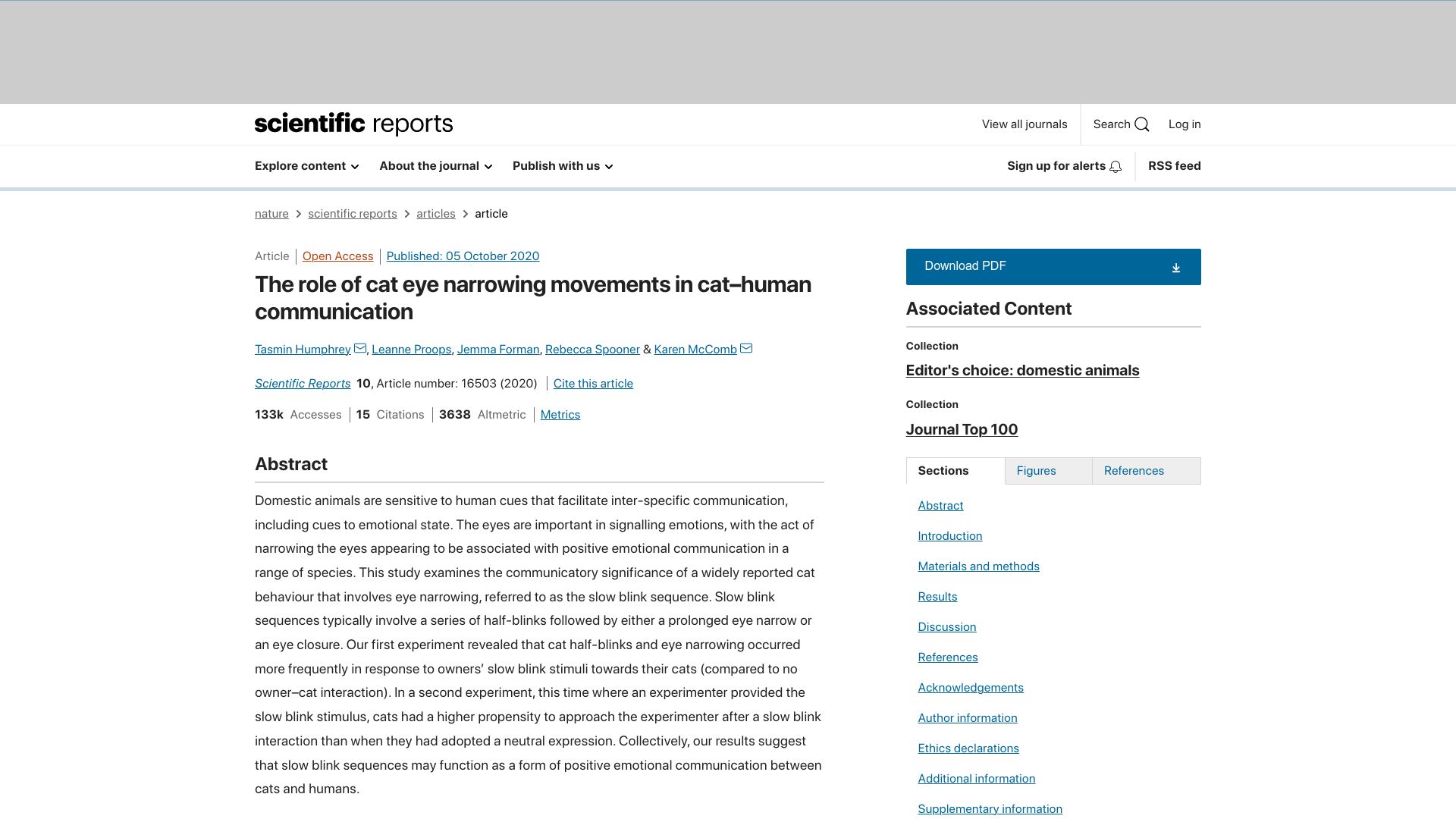
Task: Open the Metrics link
Action: pyautogui.click(x=560, y=415)
